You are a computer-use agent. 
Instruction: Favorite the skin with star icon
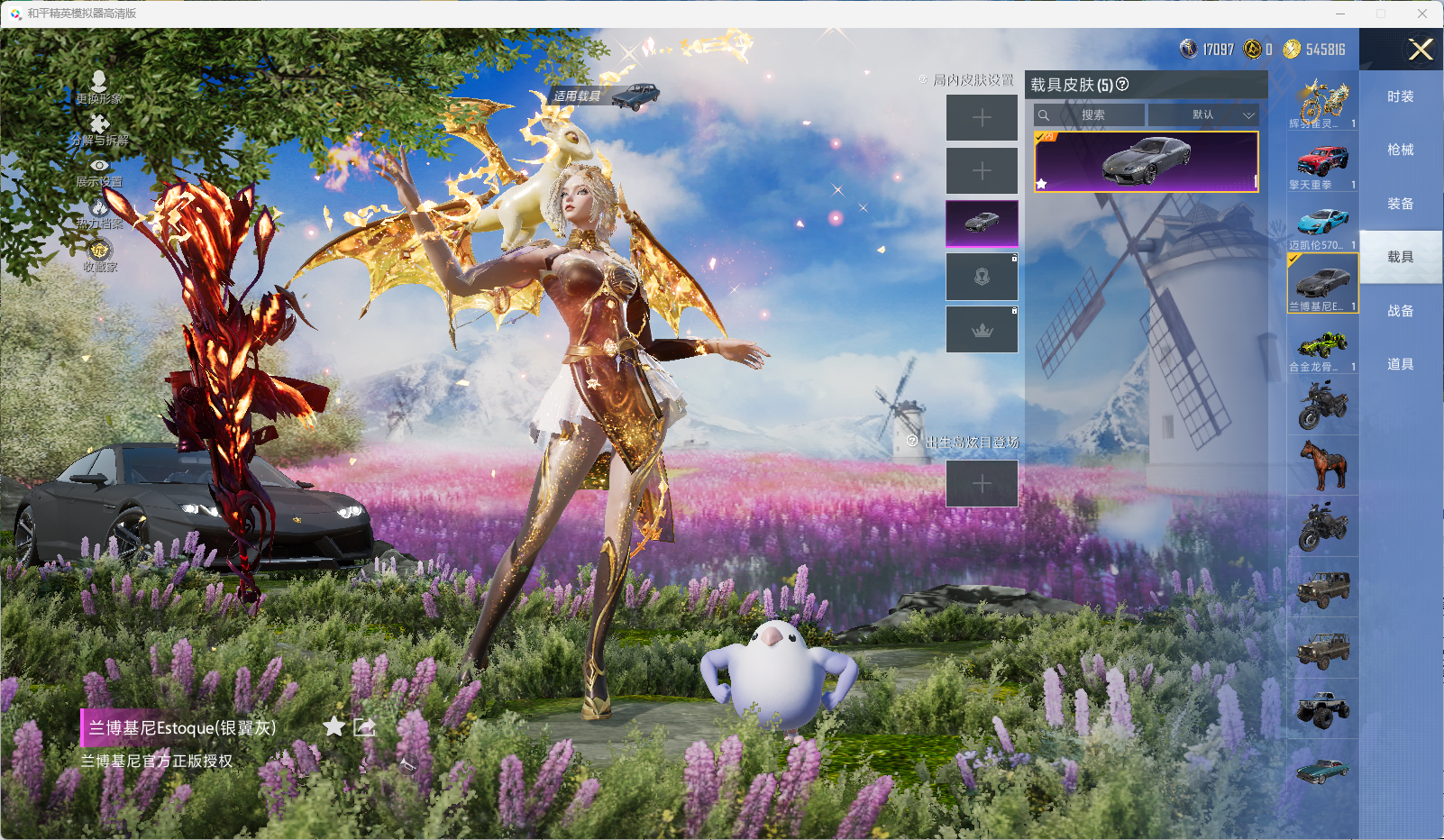point(334,726)
